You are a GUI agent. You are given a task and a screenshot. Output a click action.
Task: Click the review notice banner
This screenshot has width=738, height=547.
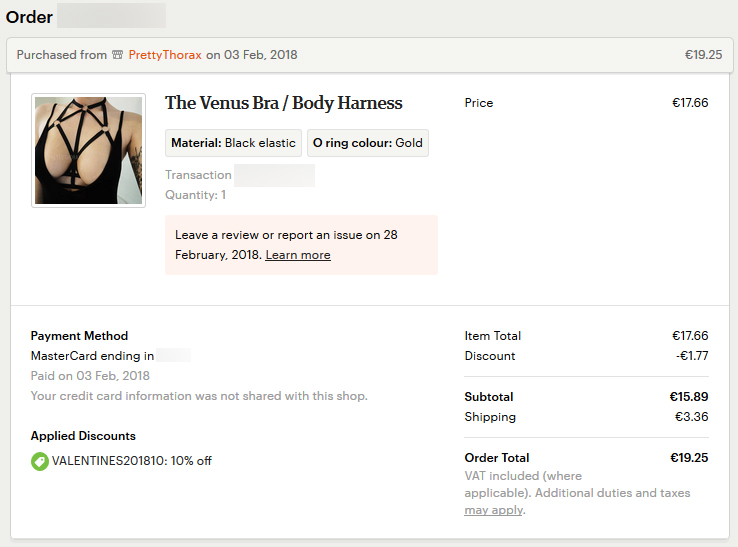pos(301,245)
